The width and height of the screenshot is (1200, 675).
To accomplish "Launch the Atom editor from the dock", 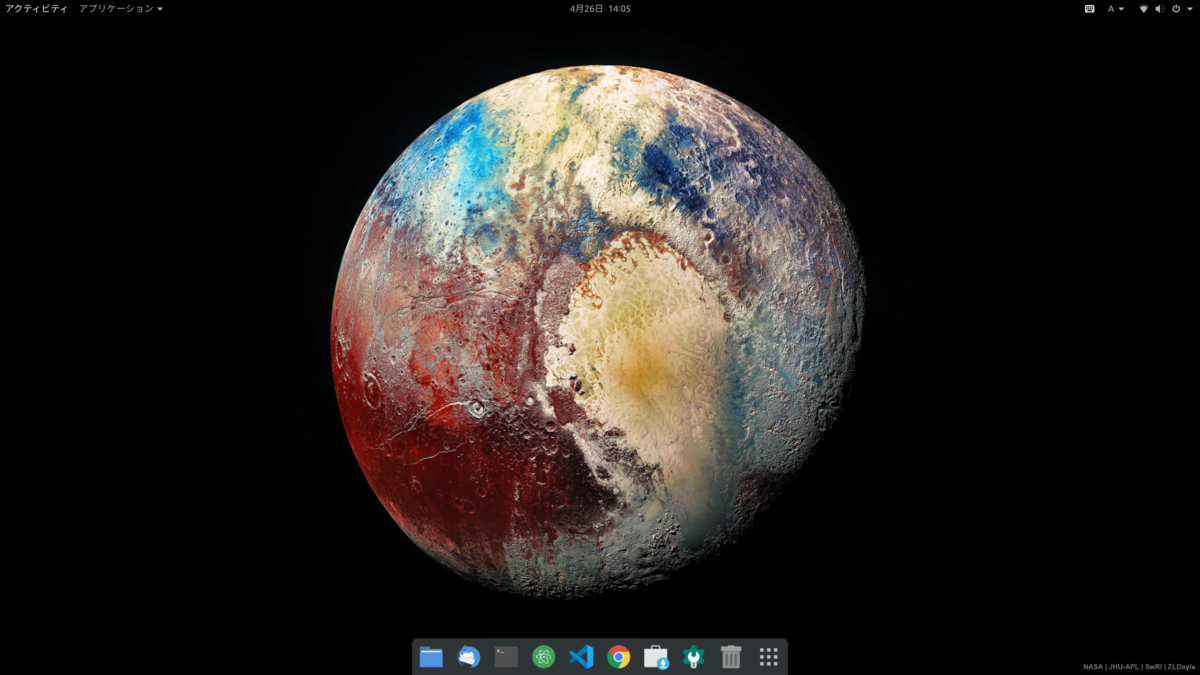I will pos(543,657).
